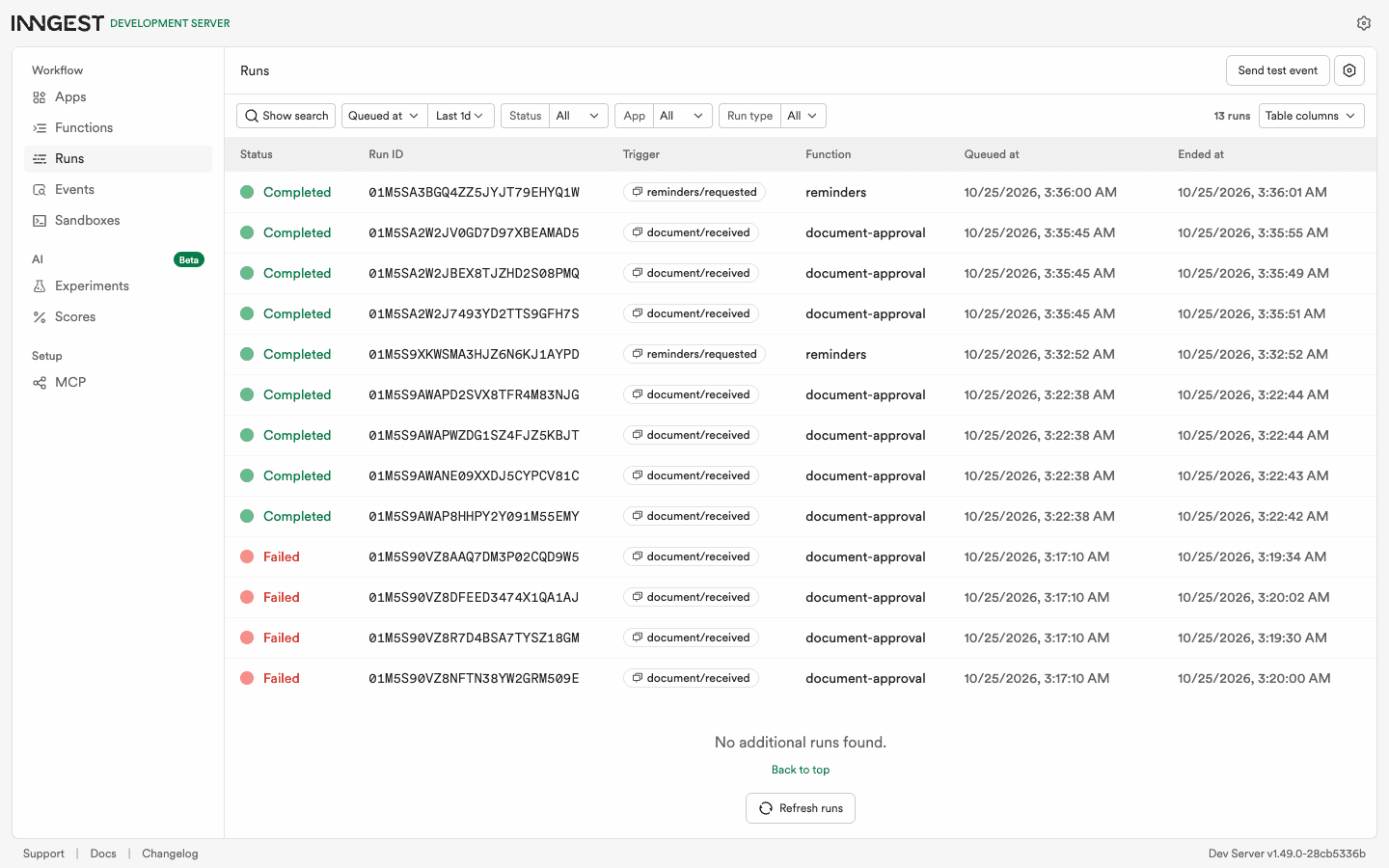Click trigger icon for run 01M5S9XKWSMA3HJZ6N6KJ1AYPD
This screenshot has height=868, width=1389.
(638, 354)
